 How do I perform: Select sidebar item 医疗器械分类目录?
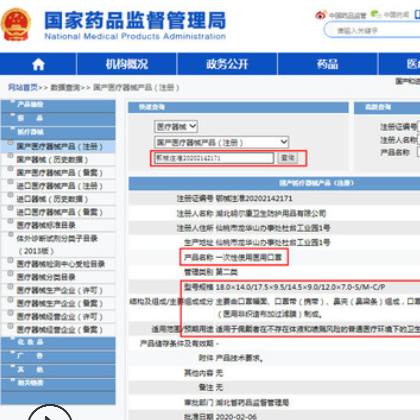tap(46, 277)
